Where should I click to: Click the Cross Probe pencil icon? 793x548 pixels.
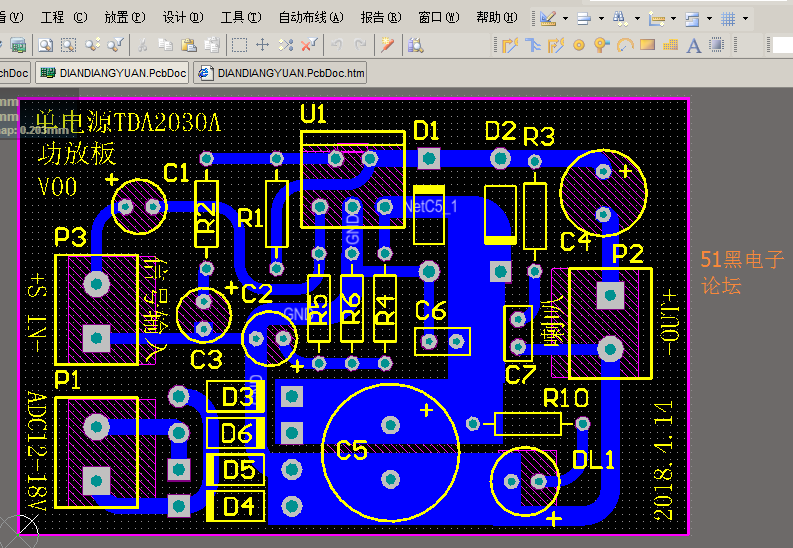387,45
